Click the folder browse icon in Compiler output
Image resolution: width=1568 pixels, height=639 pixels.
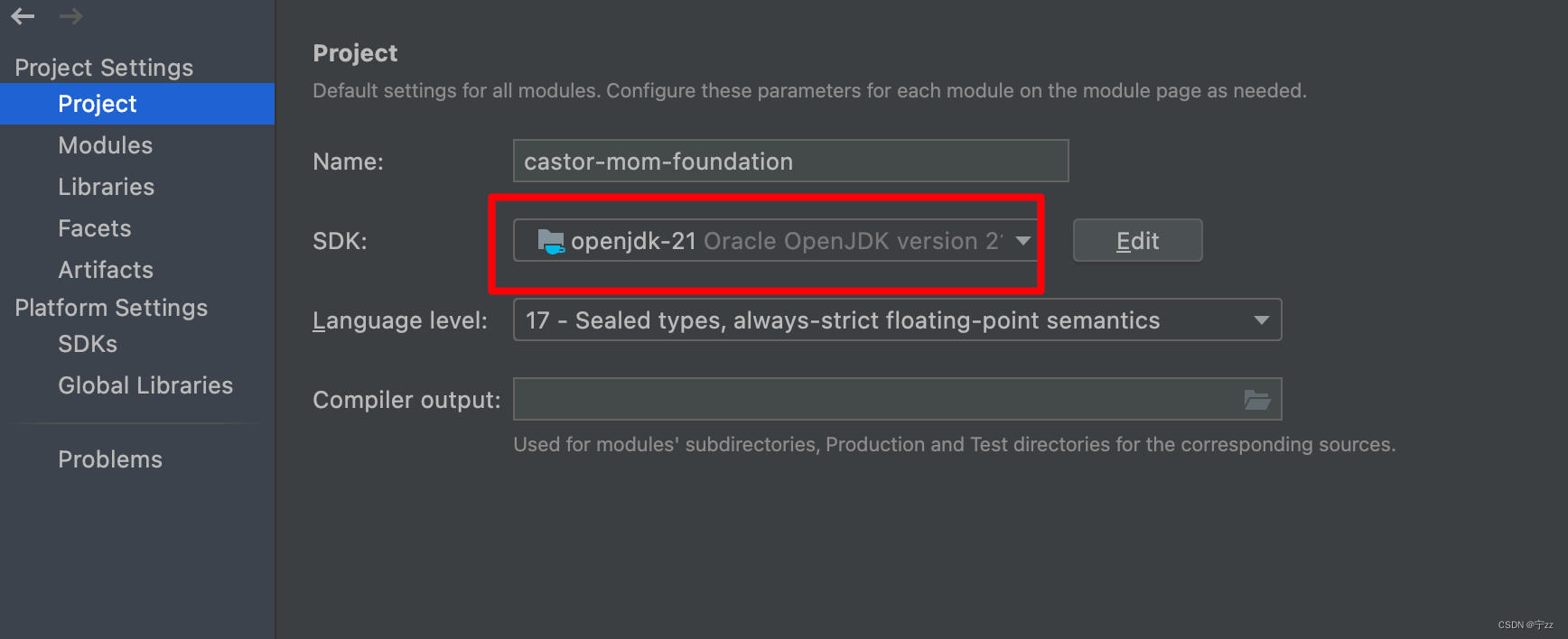pos(1256,400)
